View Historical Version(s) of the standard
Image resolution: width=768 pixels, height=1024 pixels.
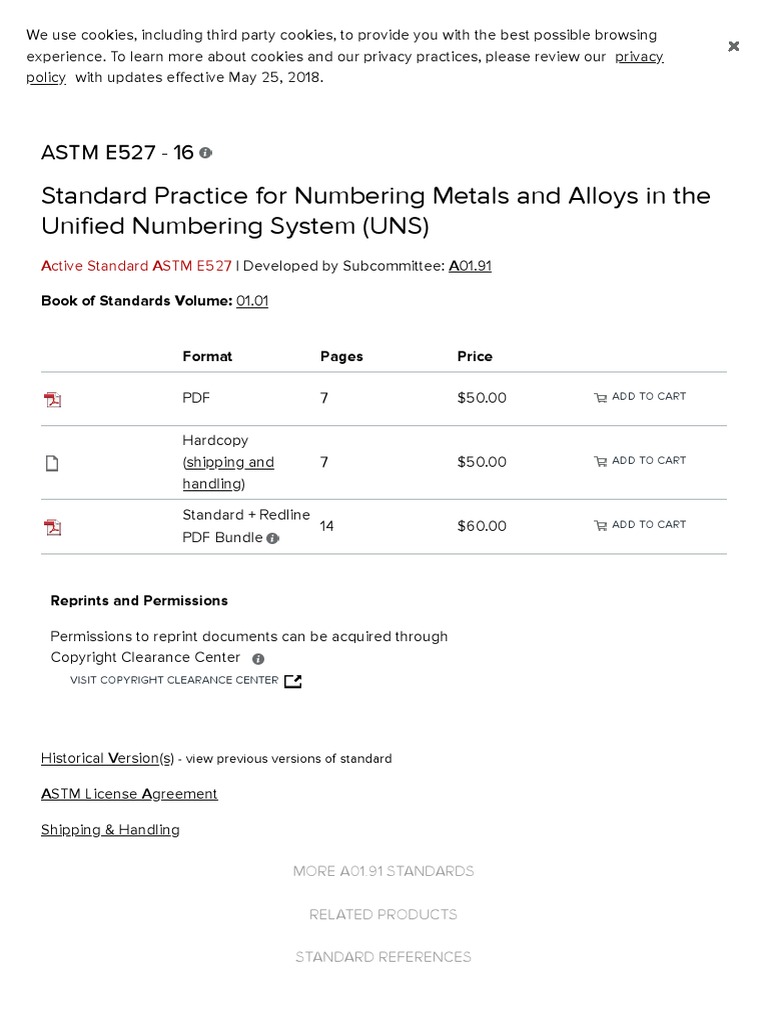tap(107, 758)
